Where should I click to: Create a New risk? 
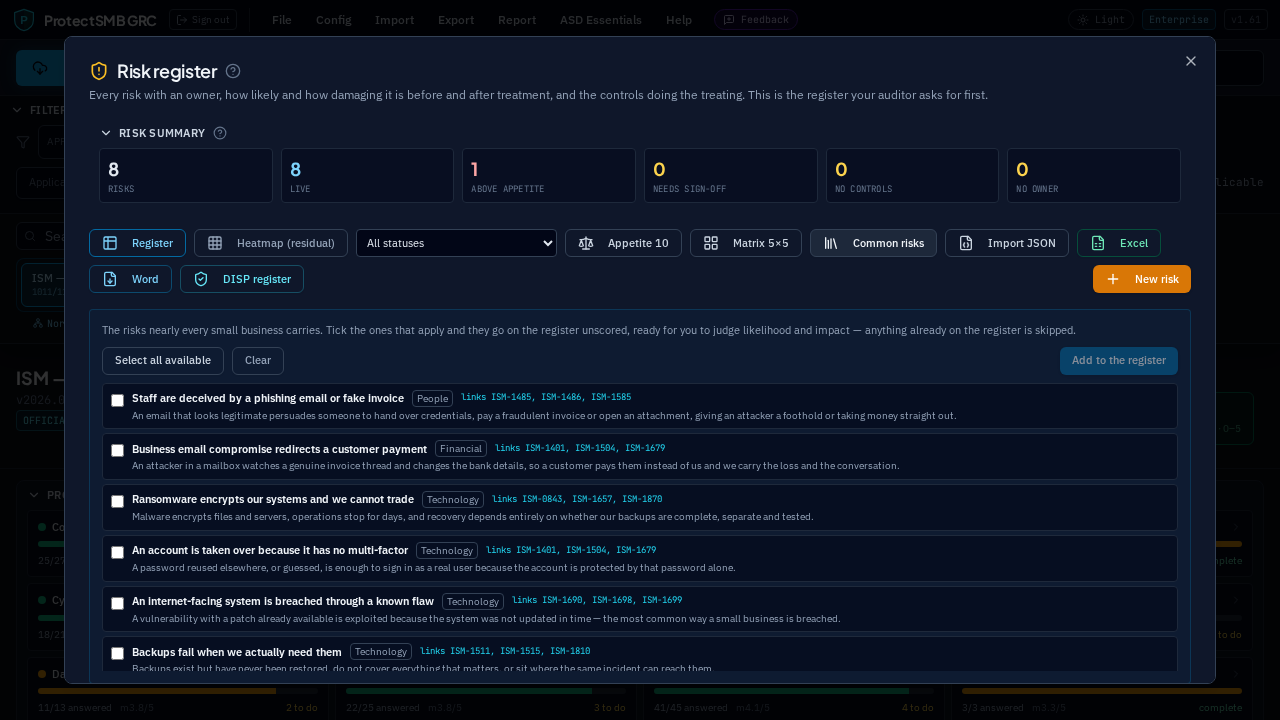1142,279
